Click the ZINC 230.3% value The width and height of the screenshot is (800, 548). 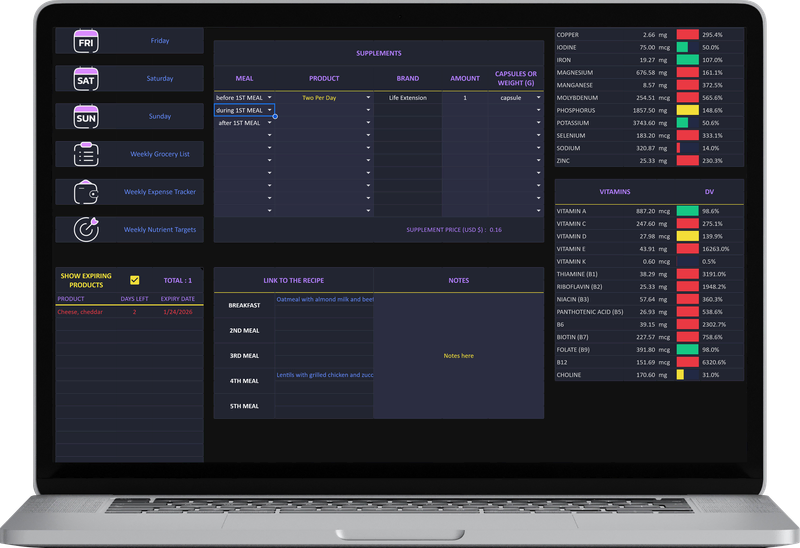click(712, 161)
